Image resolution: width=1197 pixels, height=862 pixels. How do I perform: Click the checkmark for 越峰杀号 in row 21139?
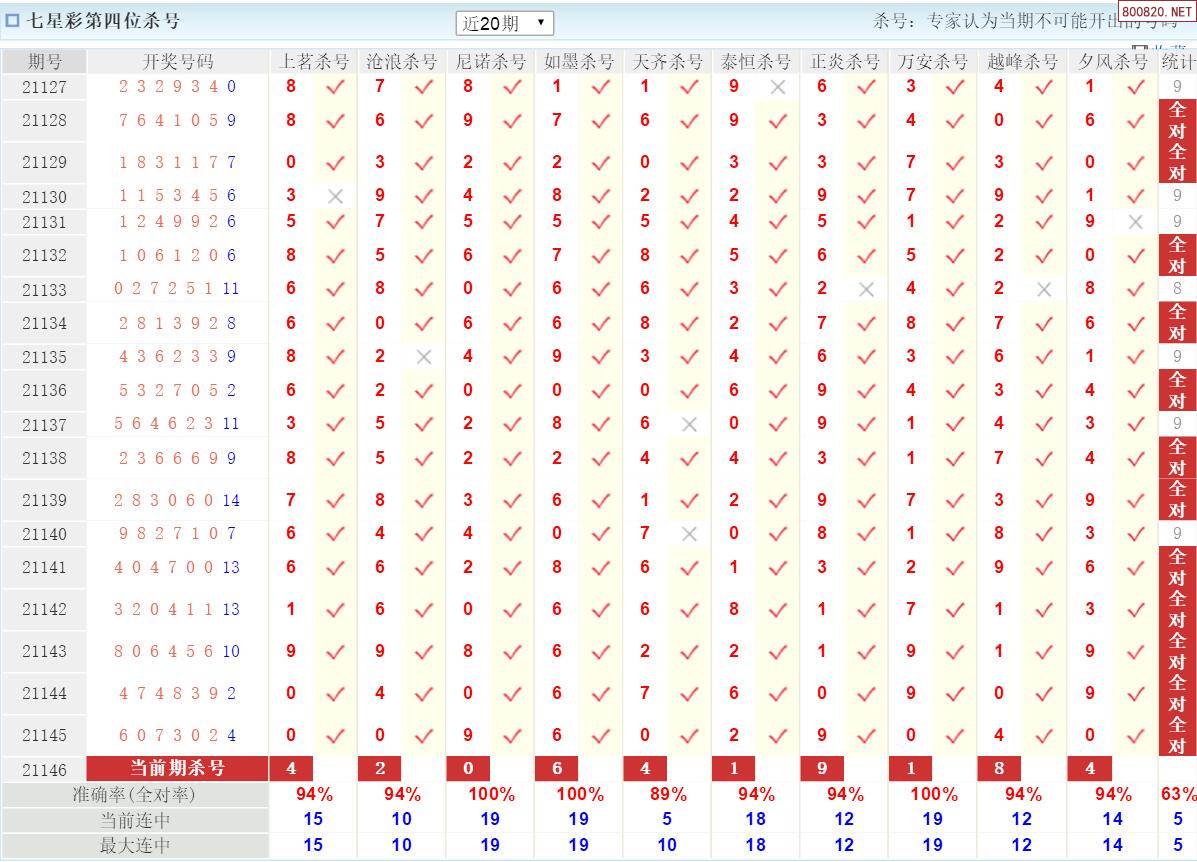pos(1044,500)
